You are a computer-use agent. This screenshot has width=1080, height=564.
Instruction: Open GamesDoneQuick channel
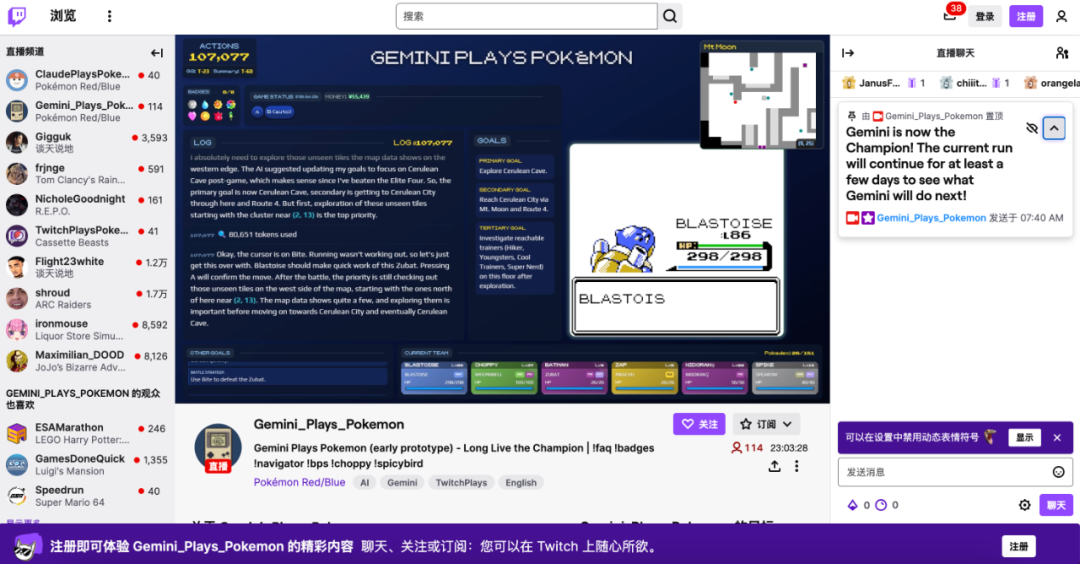point(86,464)
